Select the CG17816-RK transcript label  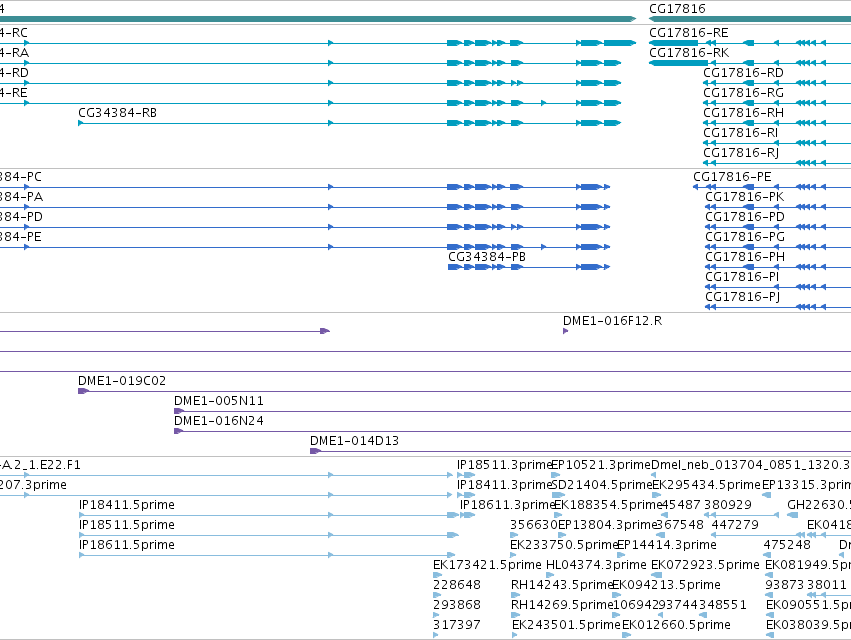[689, 53]
